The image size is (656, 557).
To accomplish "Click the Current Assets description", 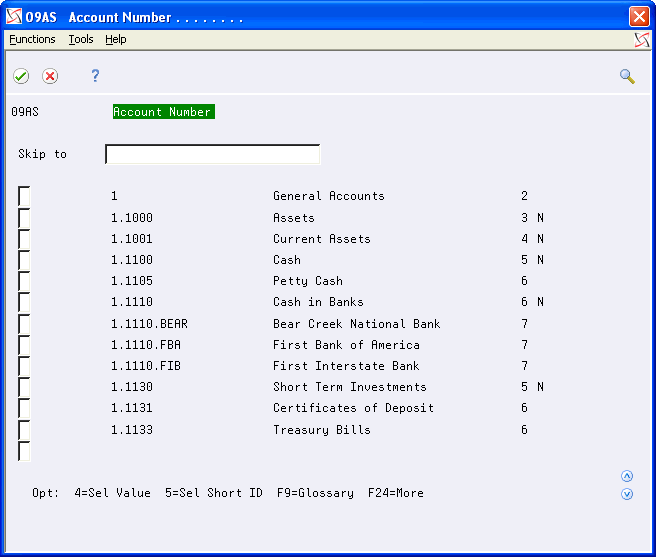I will click(322, 239).
